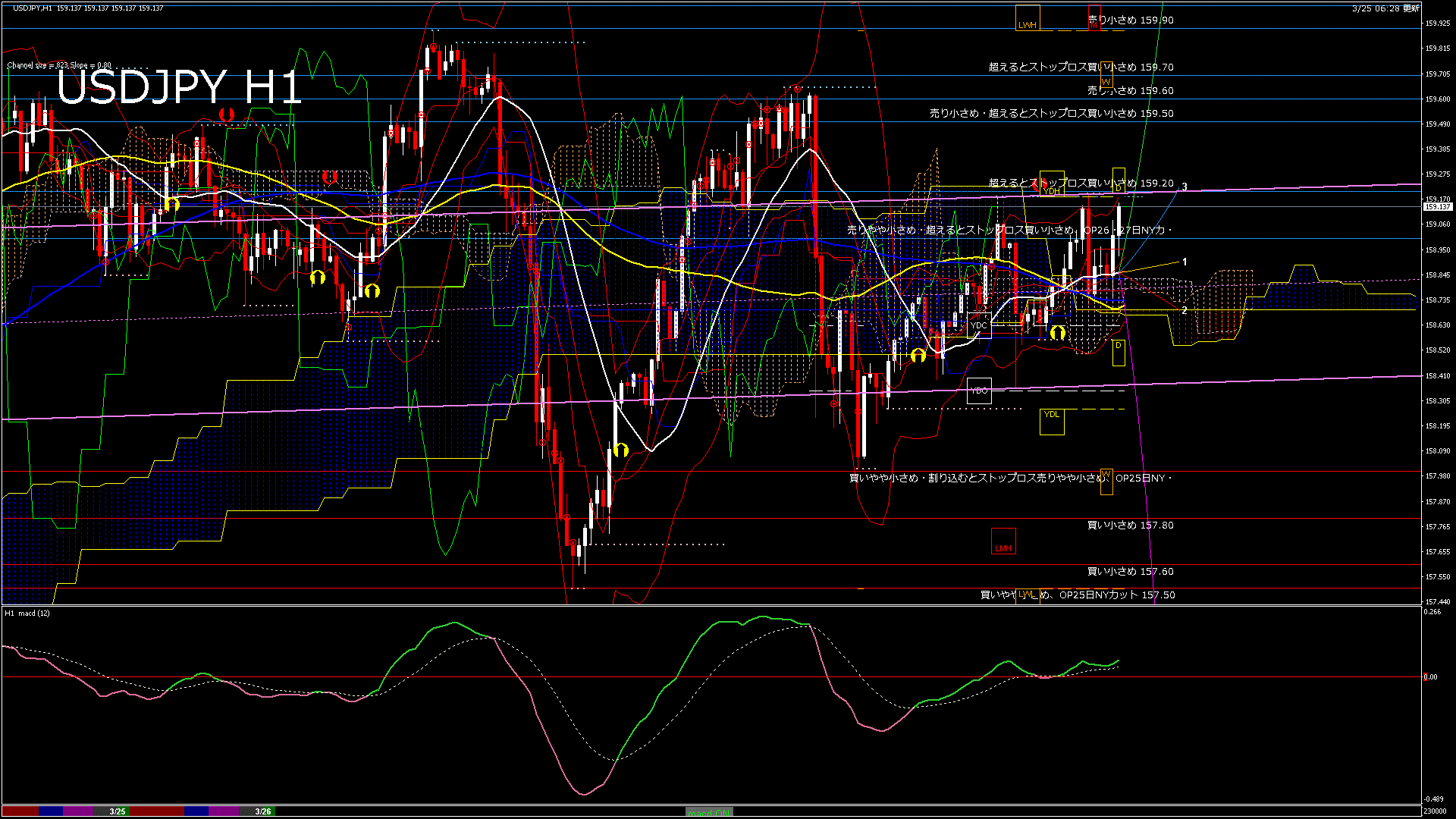This screenshot has height=819, width=1456.
Task: Select the yellow headphone signal icon near YDC
Action: [1058, 333]
